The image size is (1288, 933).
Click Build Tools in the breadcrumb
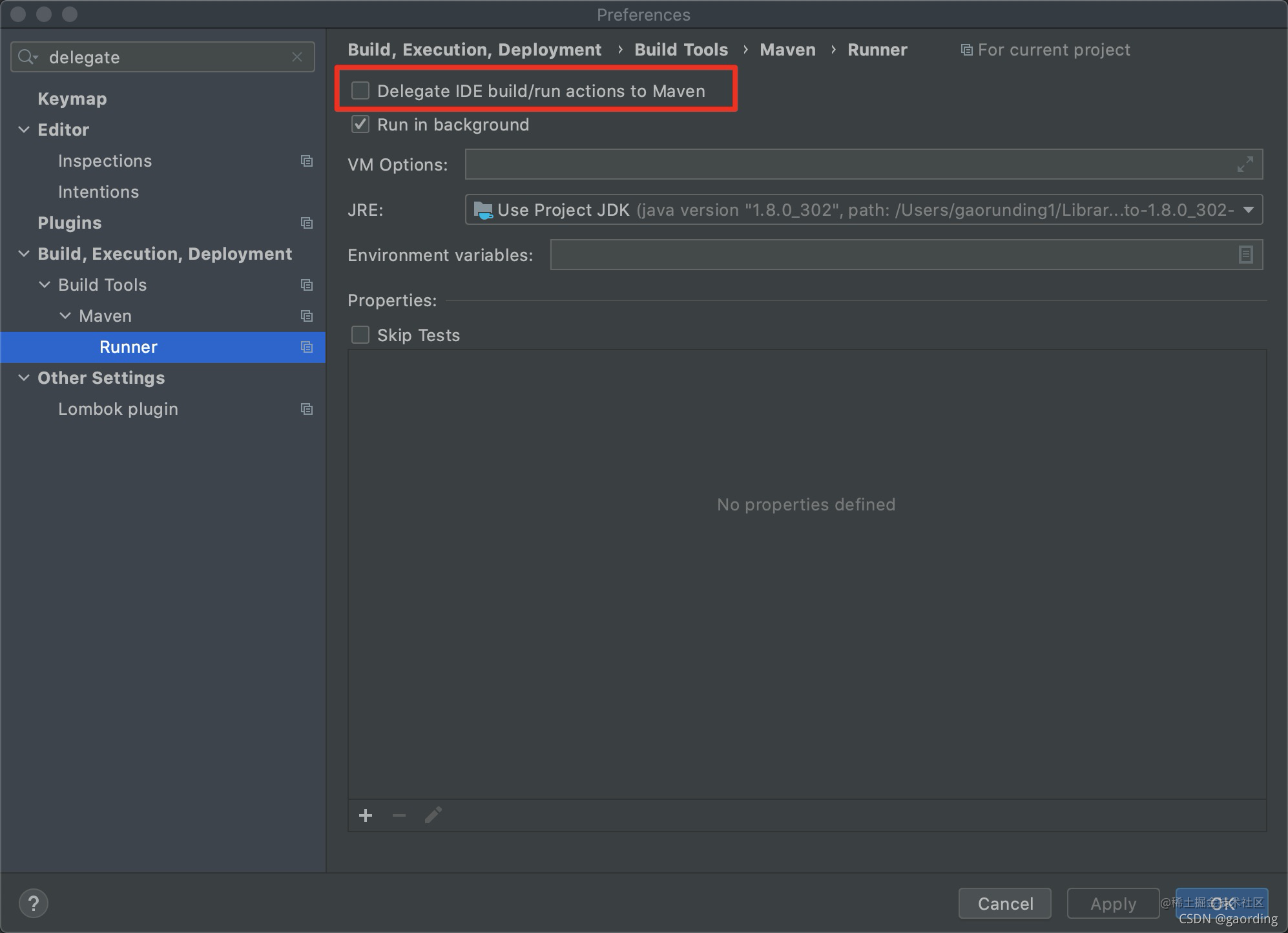pyautogui.click(x=681, y=50)
